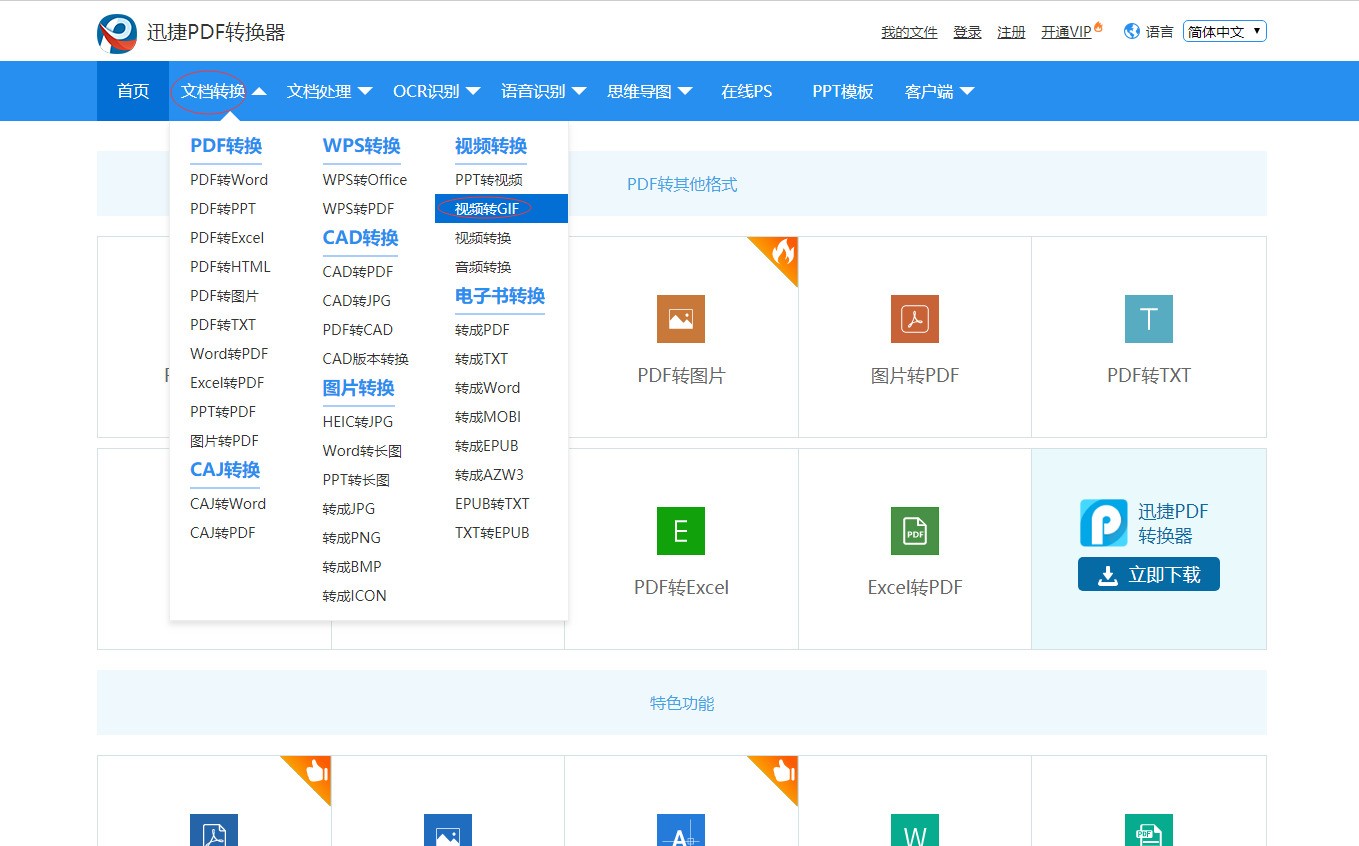Click the orange PDF转图片 icon

pos(681,319)
